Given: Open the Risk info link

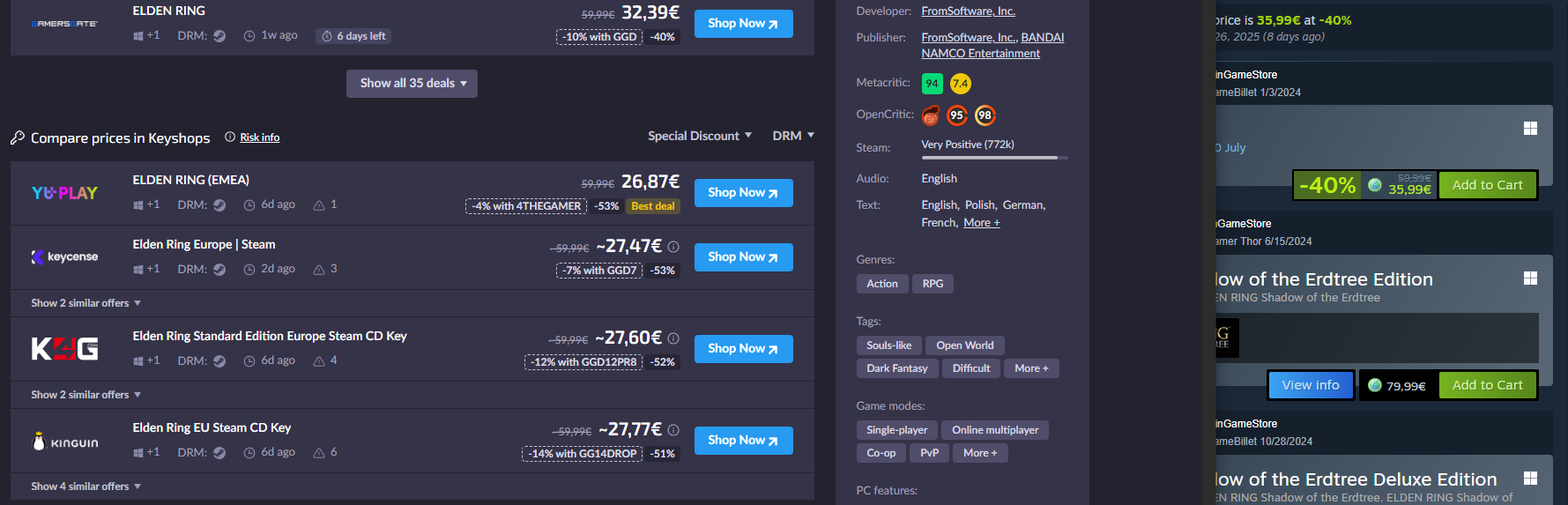Looking at the screenshot, I should 259,137.
